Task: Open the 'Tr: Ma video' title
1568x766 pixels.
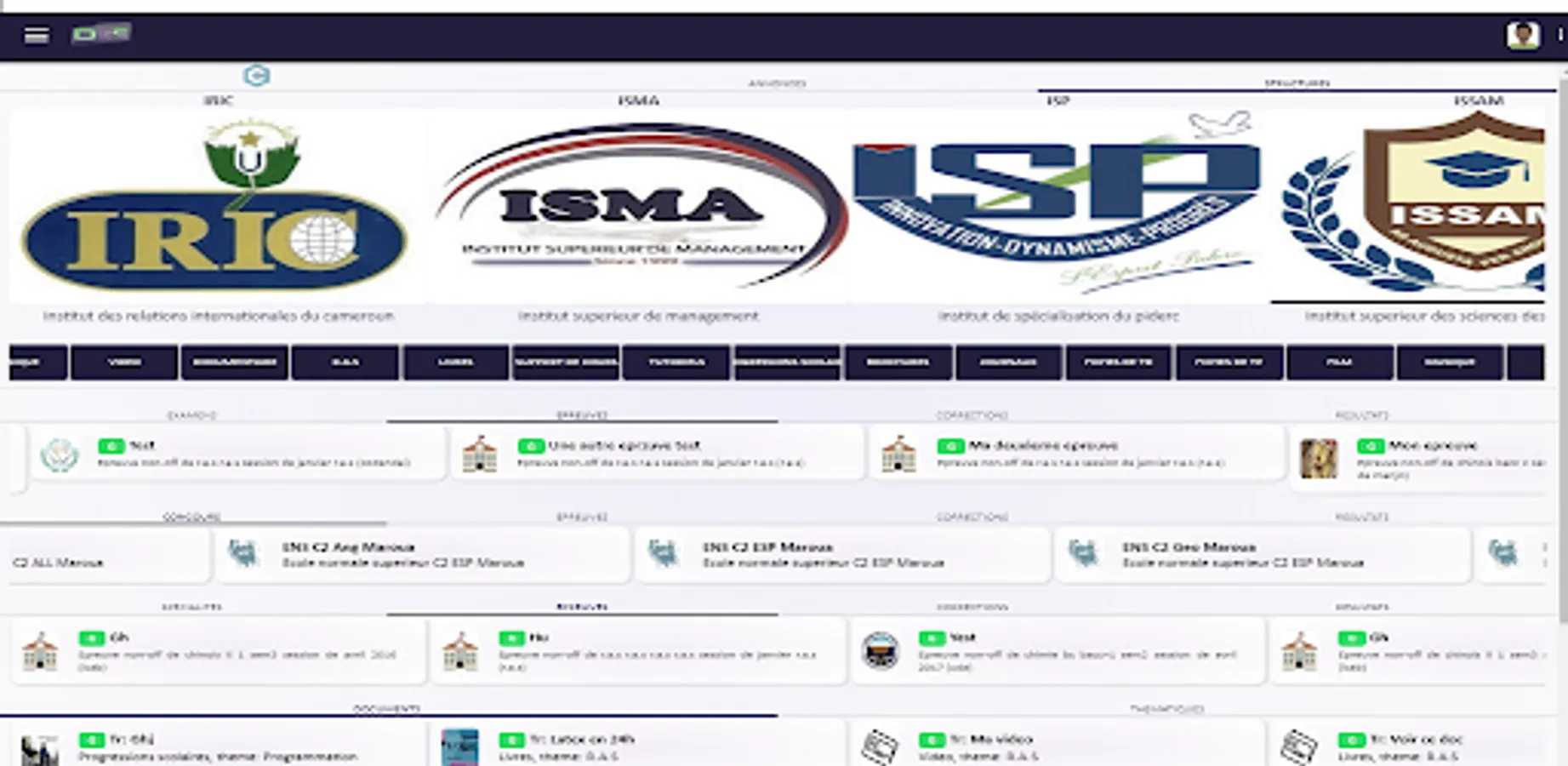Action: [991, 740]
